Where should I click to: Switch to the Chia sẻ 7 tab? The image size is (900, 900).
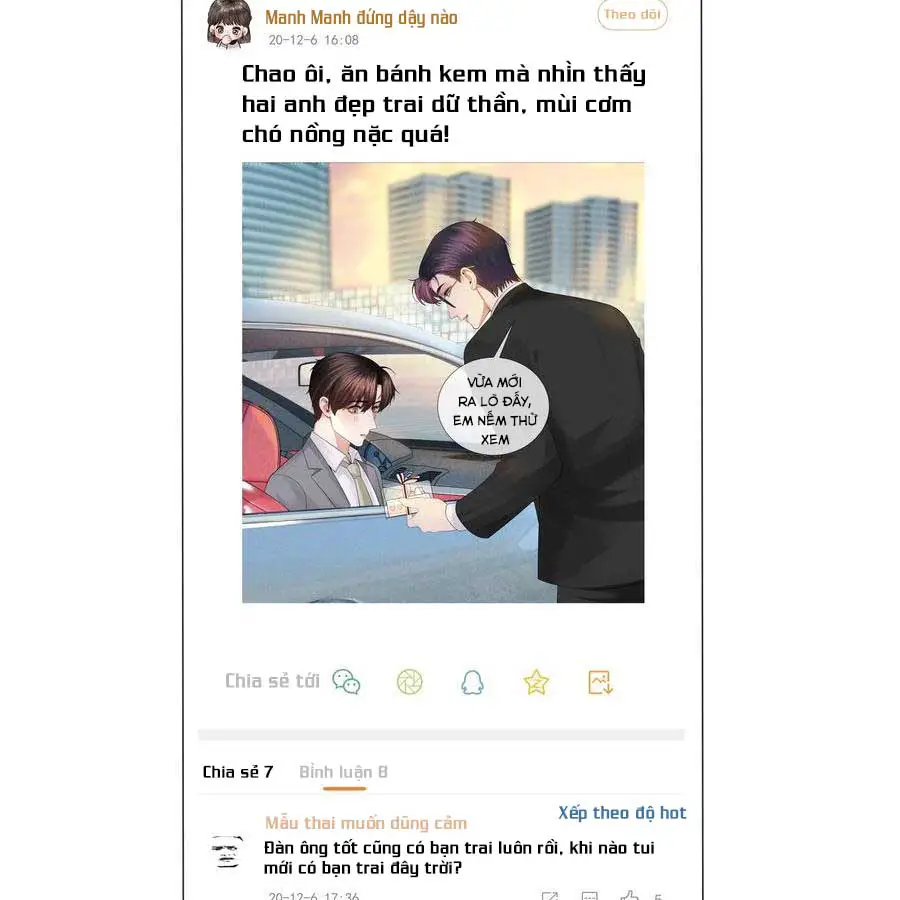click(238, 772)
